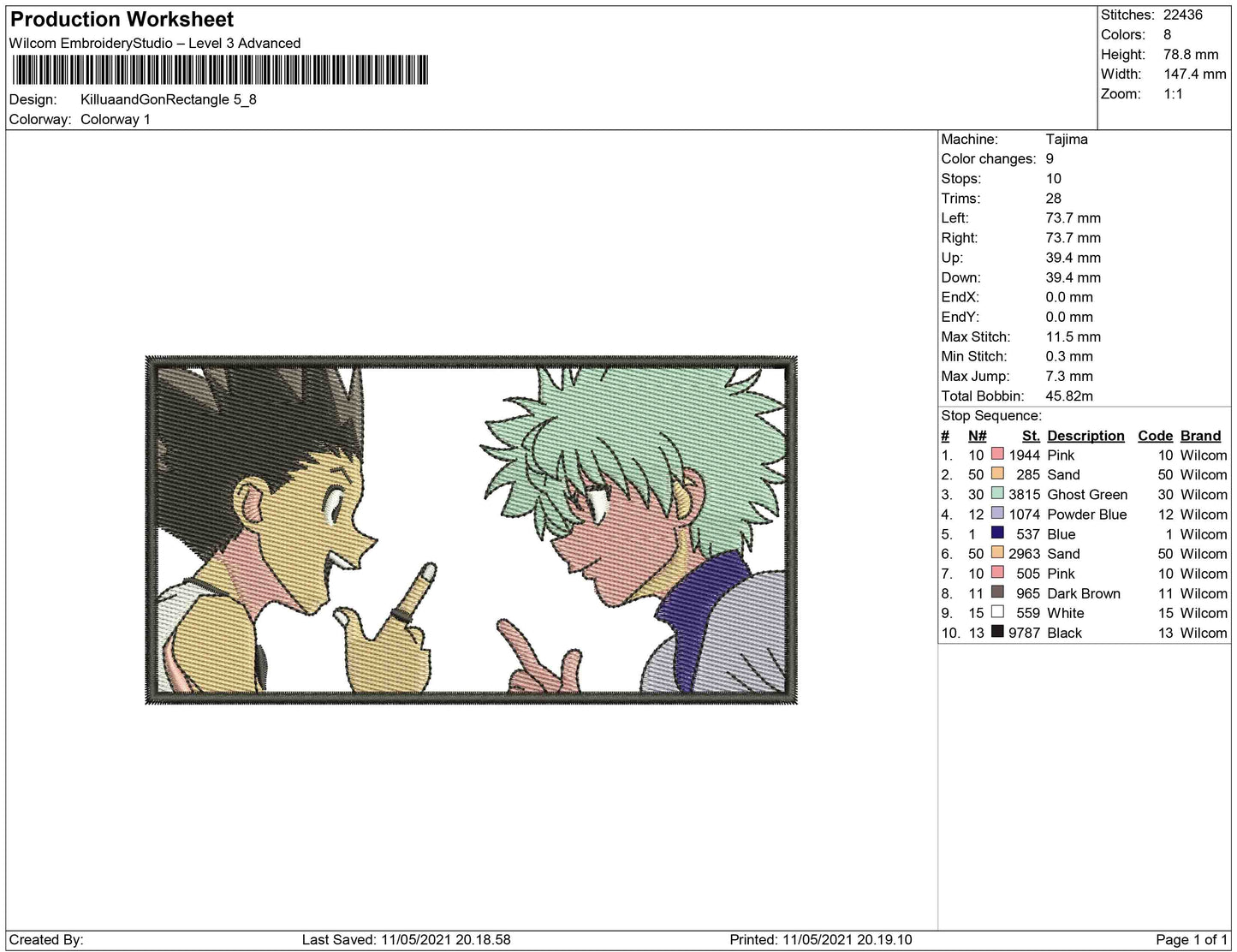Click the "Black" description in row 10
The image size is (1237, 952).
1065,632
